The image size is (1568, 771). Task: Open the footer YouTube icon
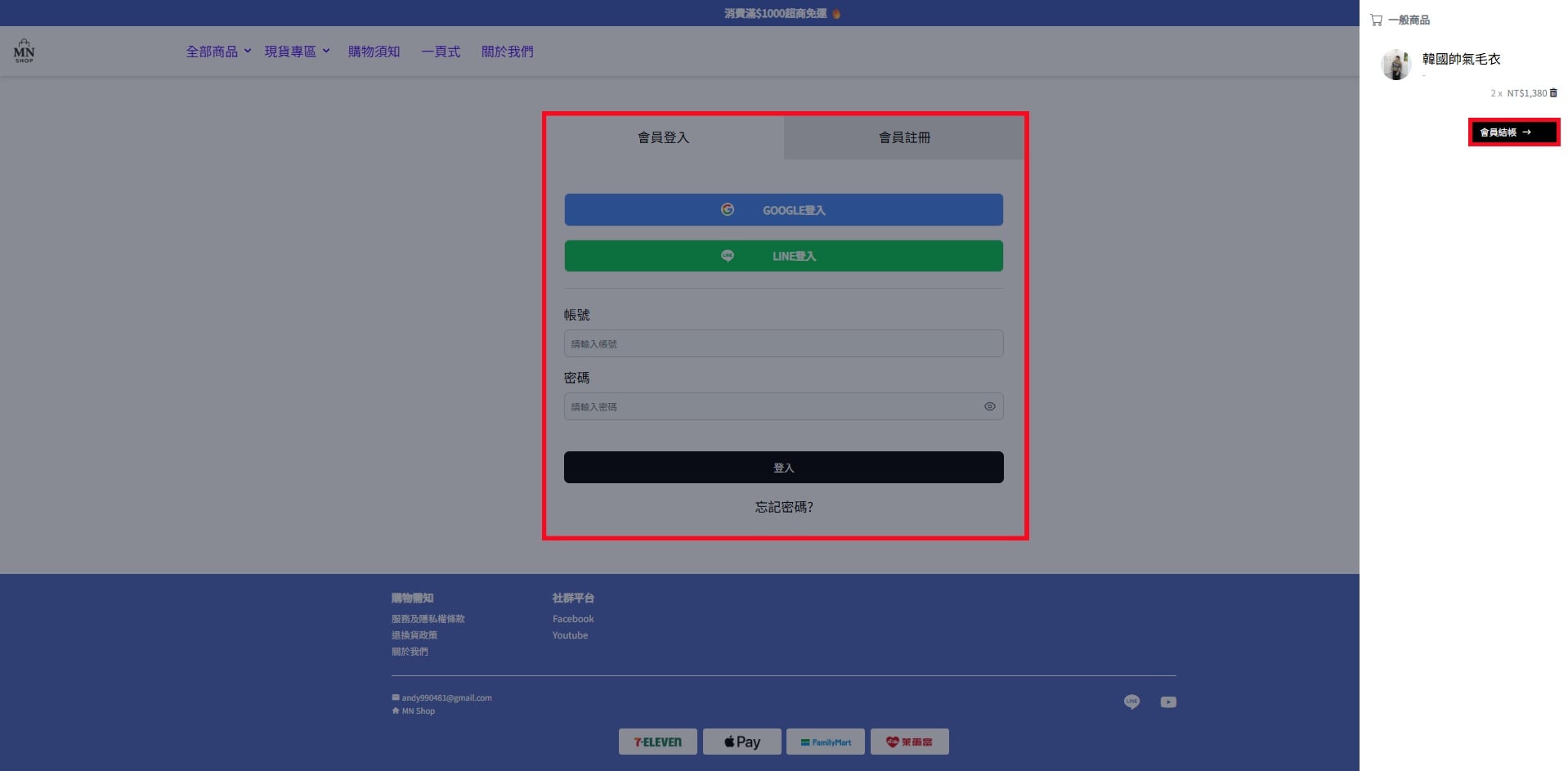point(1168,702)
